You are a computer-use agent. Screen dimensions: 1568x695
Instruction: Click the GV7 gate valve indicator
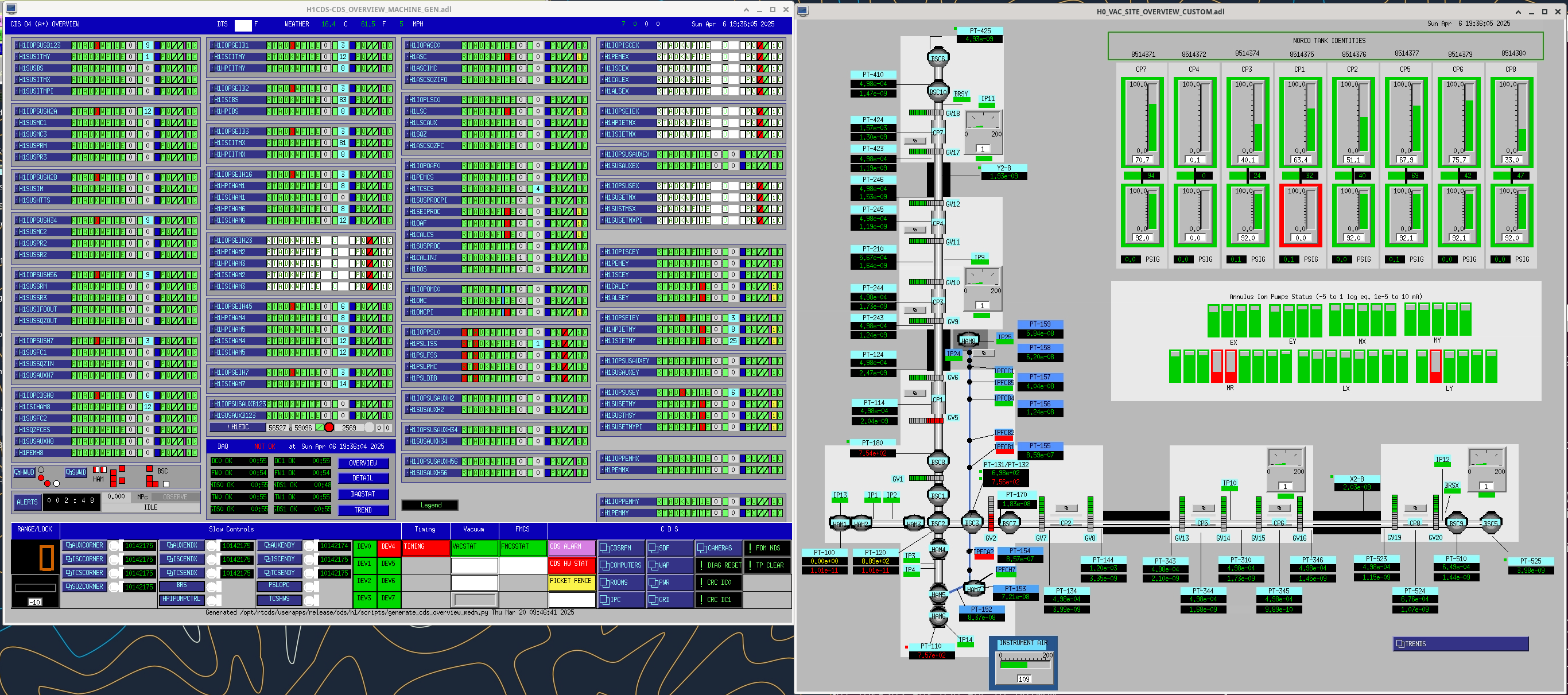[x=1042, y=514]
